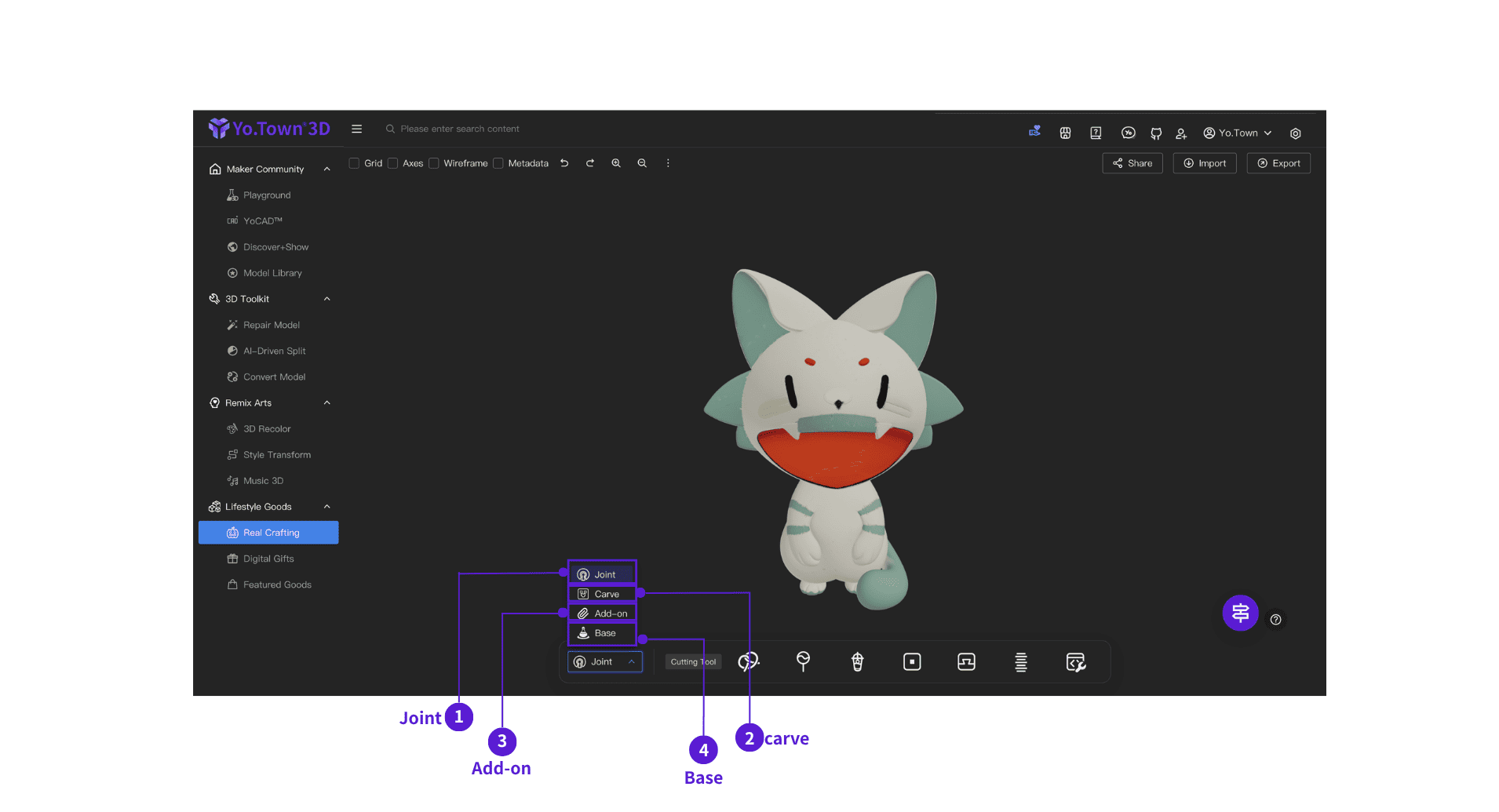Choose Joint in the popup menu

[x=602, y=574]
